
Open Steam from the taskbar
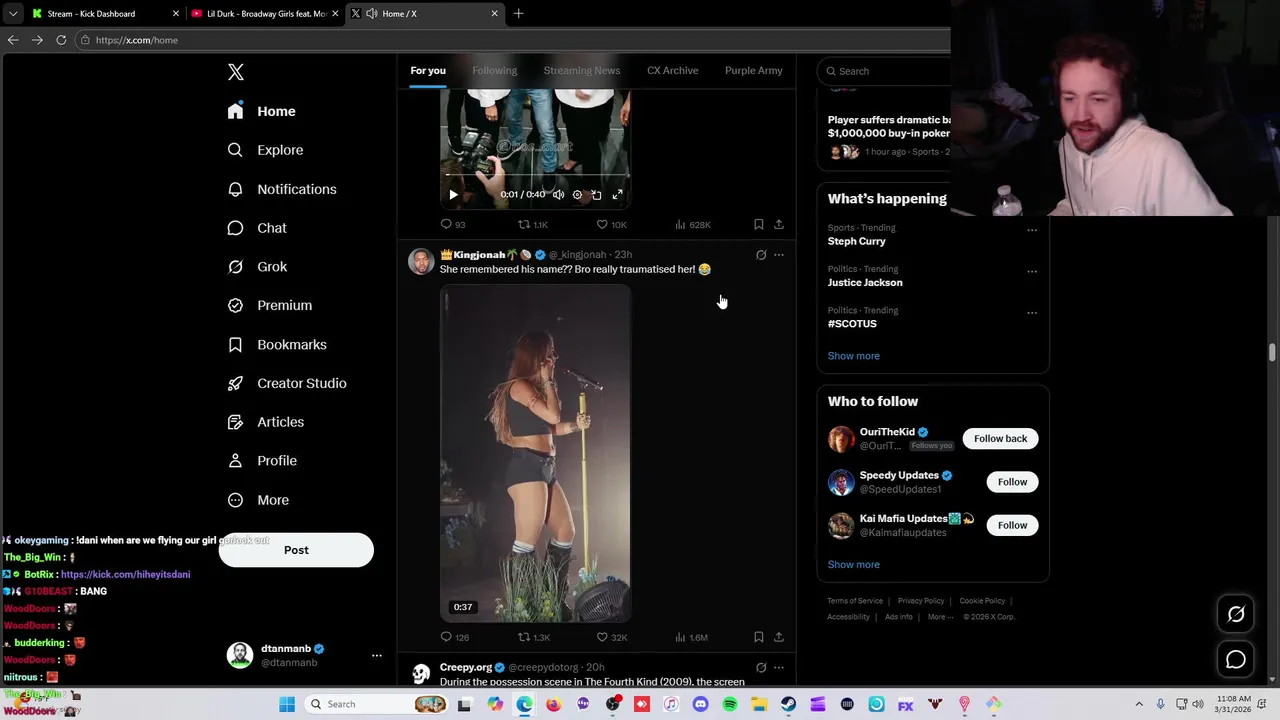coord(789,705)
